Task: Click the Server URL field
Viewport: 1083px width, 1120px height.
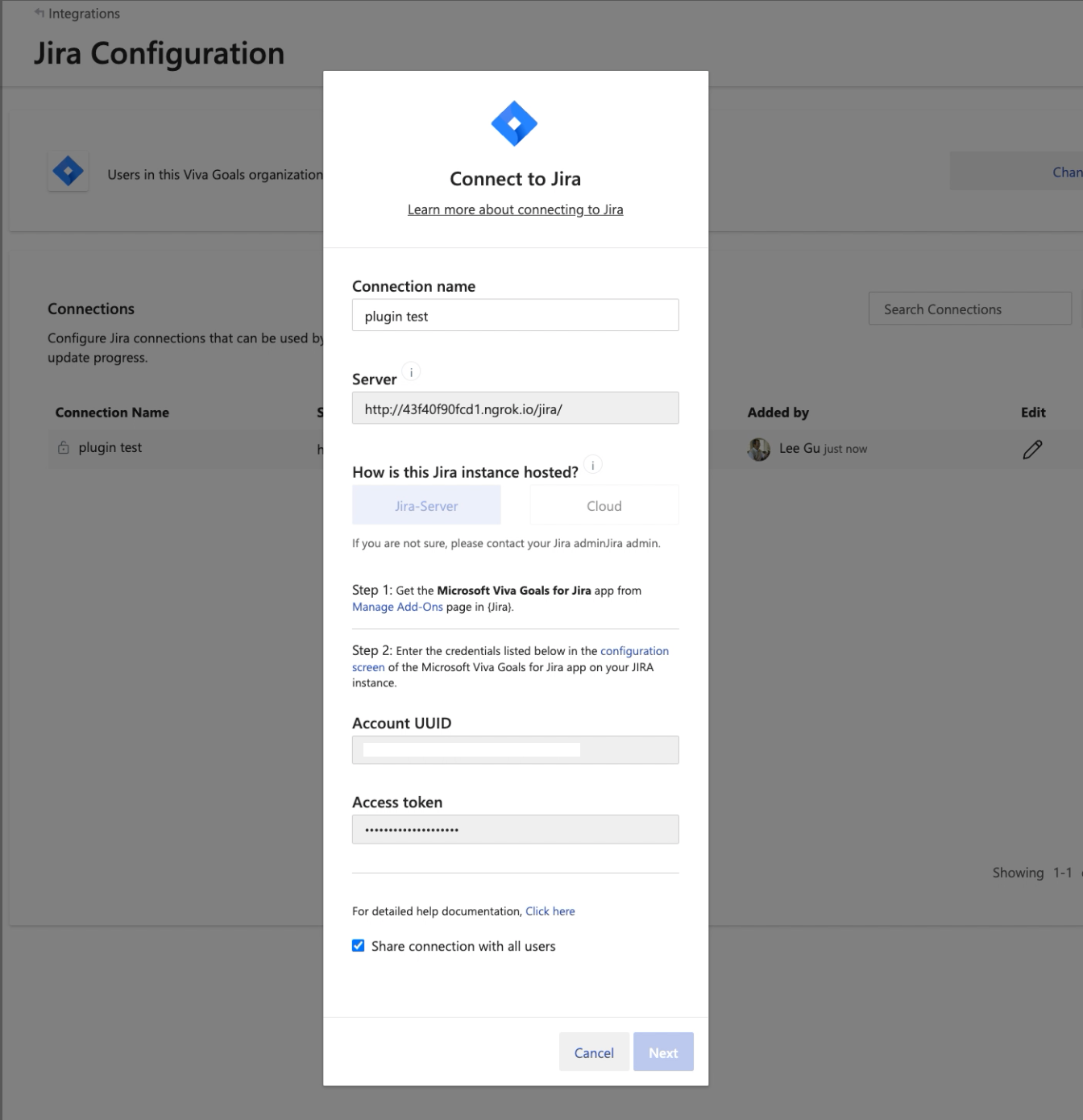Action: pyautogui.click(x=516, y=409)
